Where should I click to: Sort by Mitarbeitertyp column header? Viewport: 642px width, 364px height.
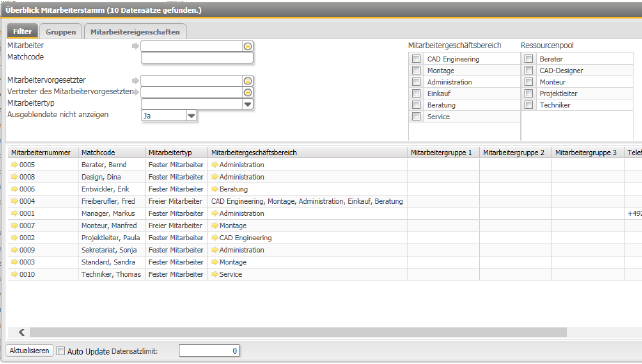176,152
